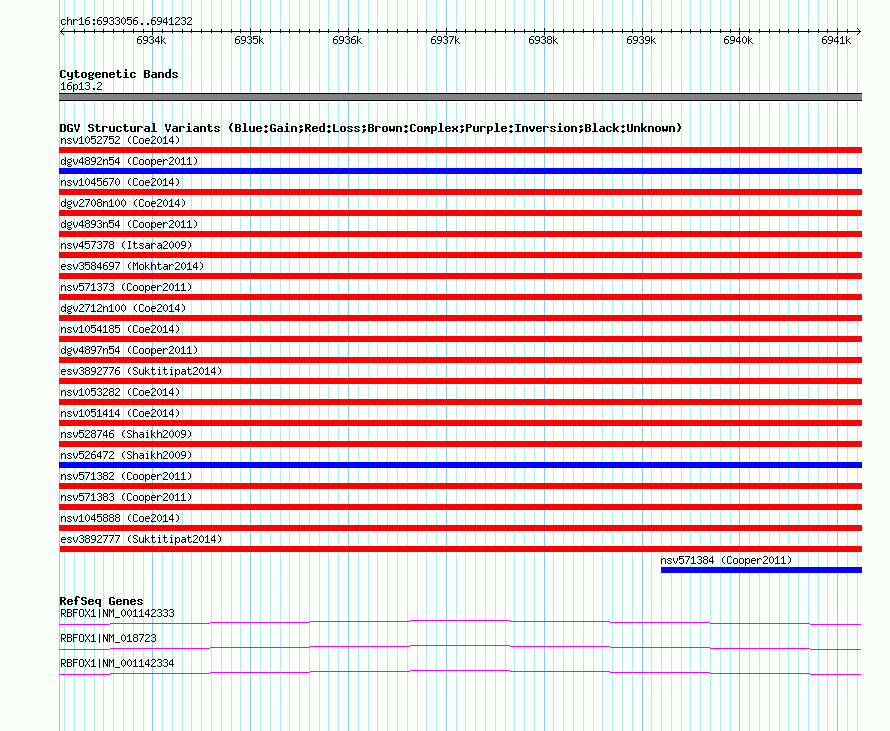Open esv3892777 (Suktitipat2014) label
The image size is (890, 731).
coord(141,539)
